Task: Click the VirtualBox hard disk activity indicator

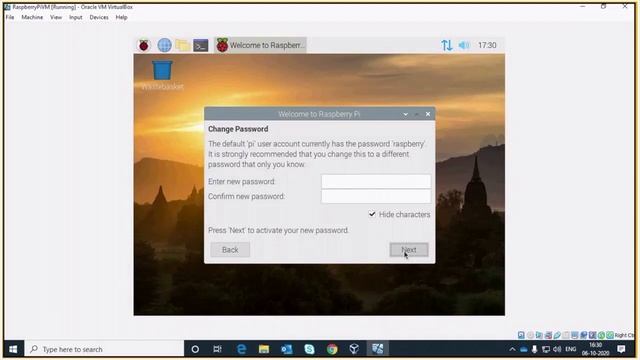Action: pos(521,335)
